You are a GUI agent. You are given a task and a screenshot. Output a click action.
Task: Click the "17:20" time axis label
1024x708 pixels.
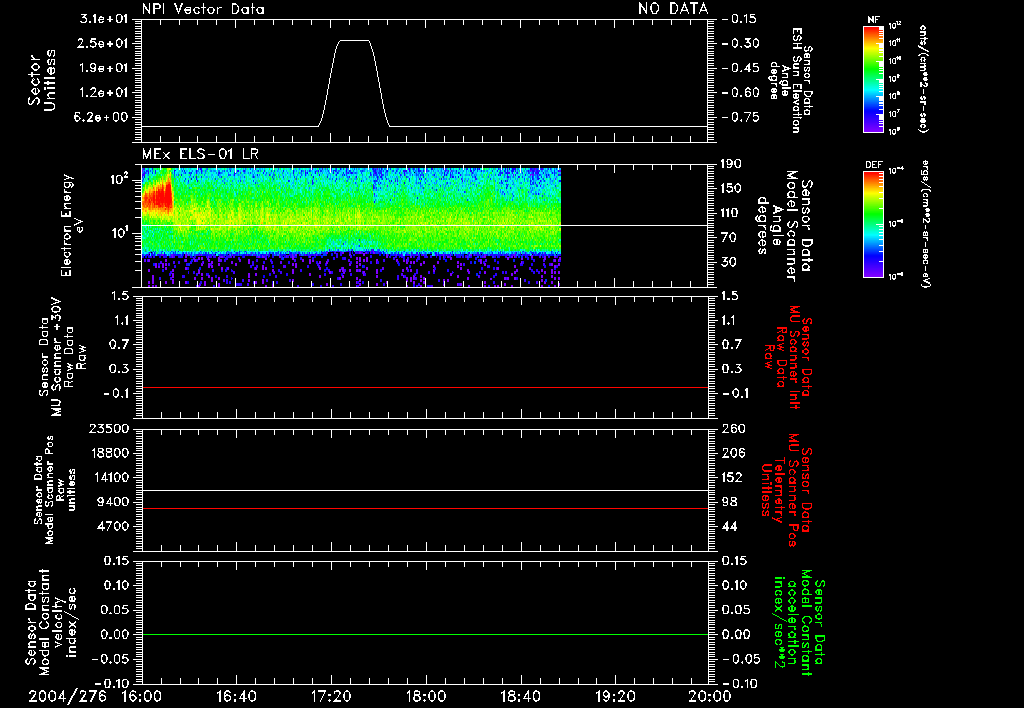[331, 697]
